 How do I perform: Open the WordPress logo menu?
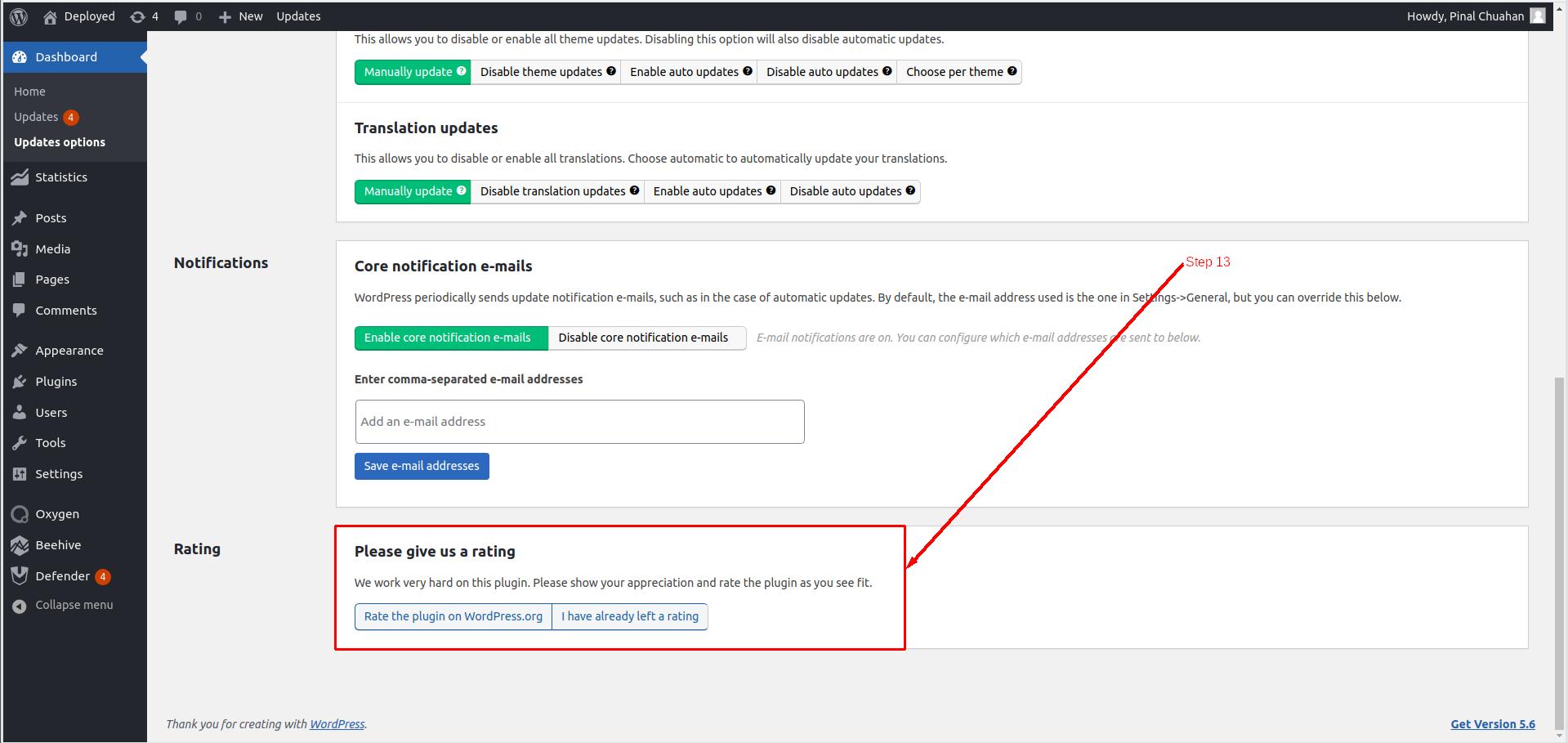pos(19,16)
